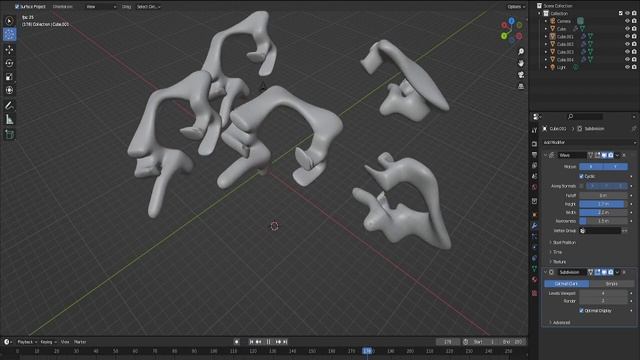Toggle the Along Normals checkbox
The image size is (640, 360).
pyautogui.click(x=582, y=186)
